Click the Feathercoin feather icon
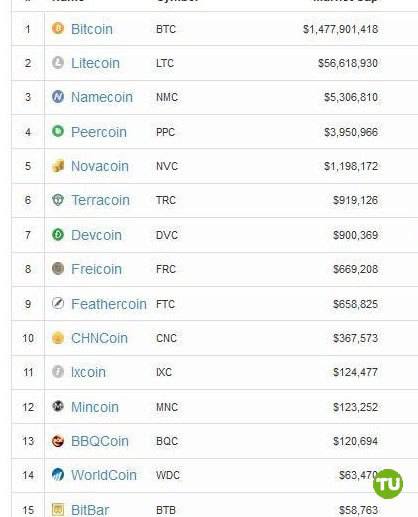The height and width of the screenshot is (517, 418). coord(58,303)
